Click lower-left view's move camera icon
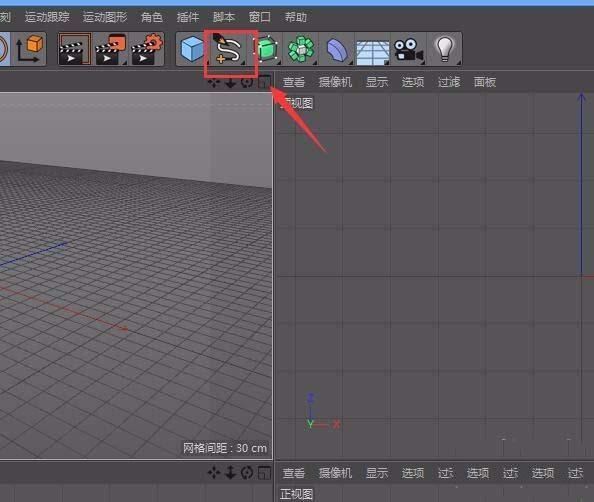This screenshot has height=502, width=594. pos(214,472)
